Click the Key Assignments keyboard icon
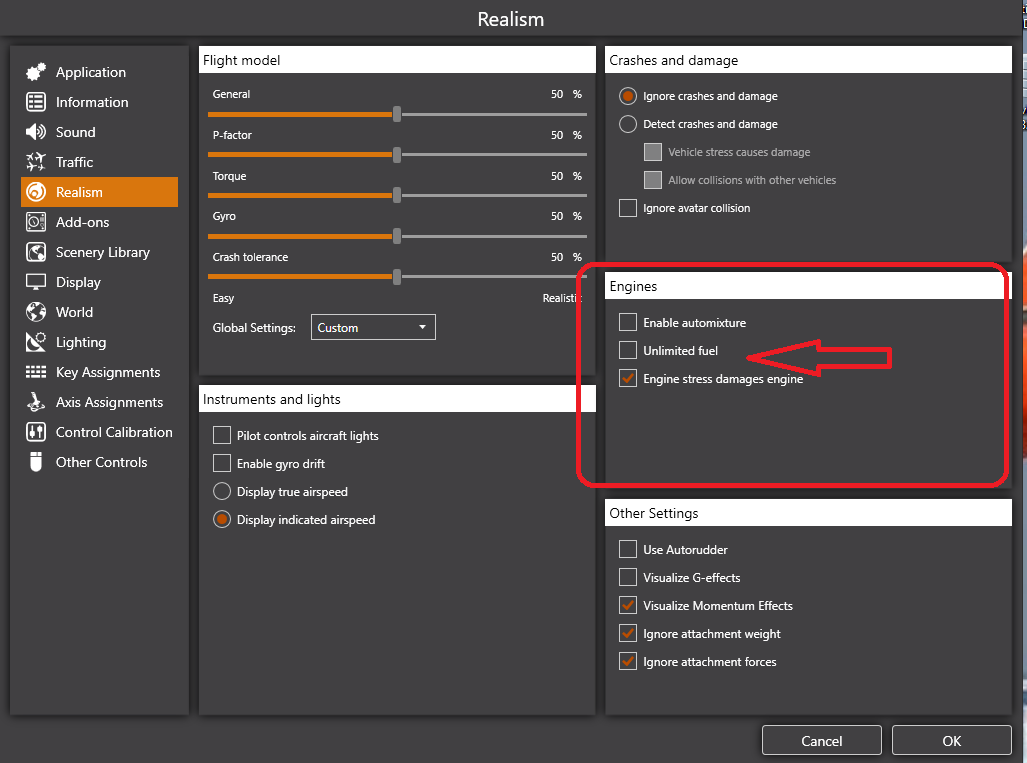This screenshot has height=763, width=1027. pyautogui.click(x=36, y=372)
